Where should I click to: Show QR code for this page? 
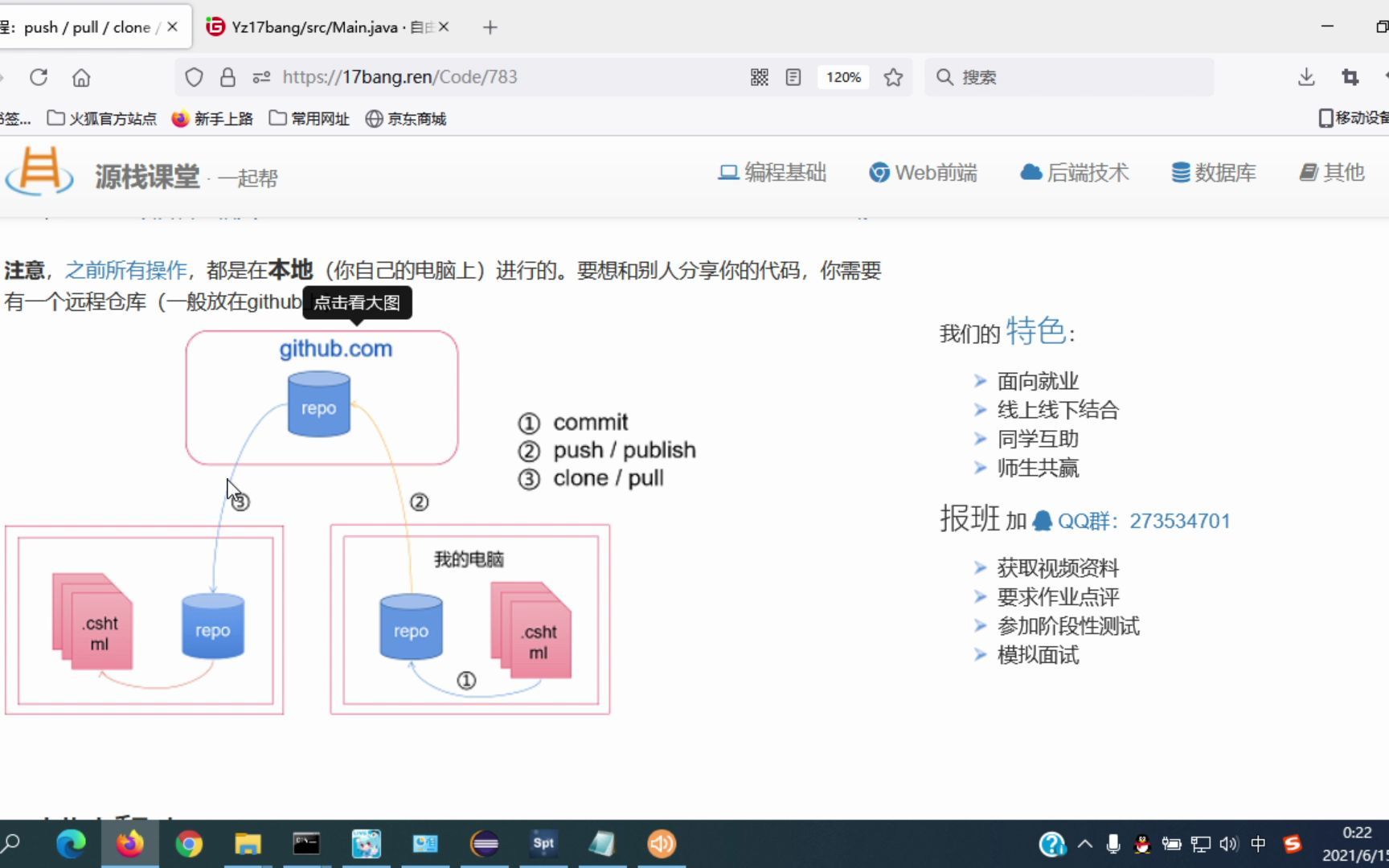tap(760, 77)
